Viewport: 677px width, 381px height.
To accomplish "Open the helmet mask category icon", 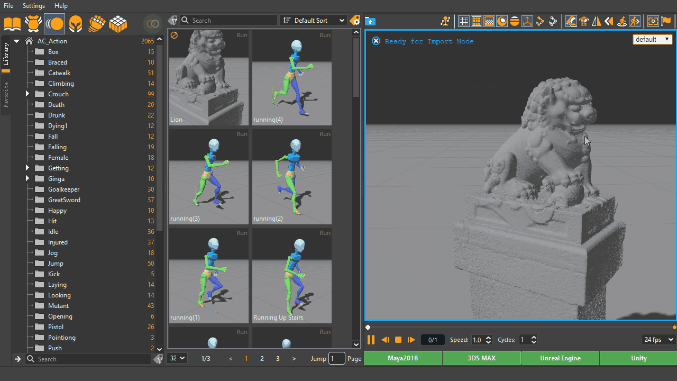I will (x=76, y=23).
